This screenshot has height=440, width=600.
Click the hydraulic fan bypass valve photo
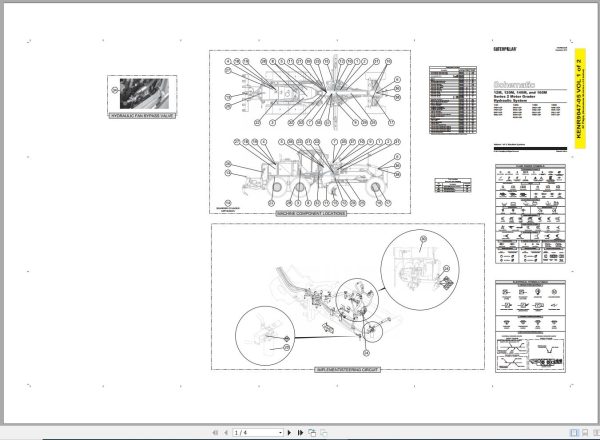click(144, 94)
